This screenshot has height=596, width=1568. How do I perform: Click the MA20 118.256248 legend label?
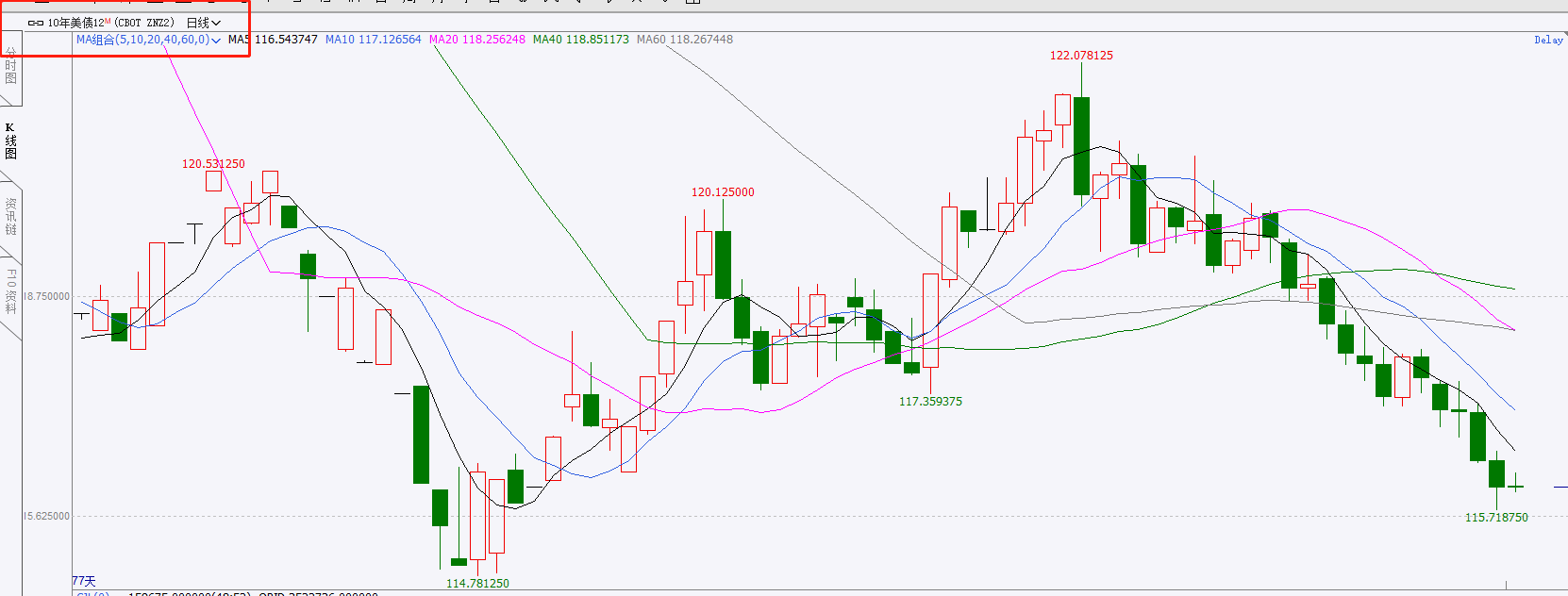pos(477,40)
